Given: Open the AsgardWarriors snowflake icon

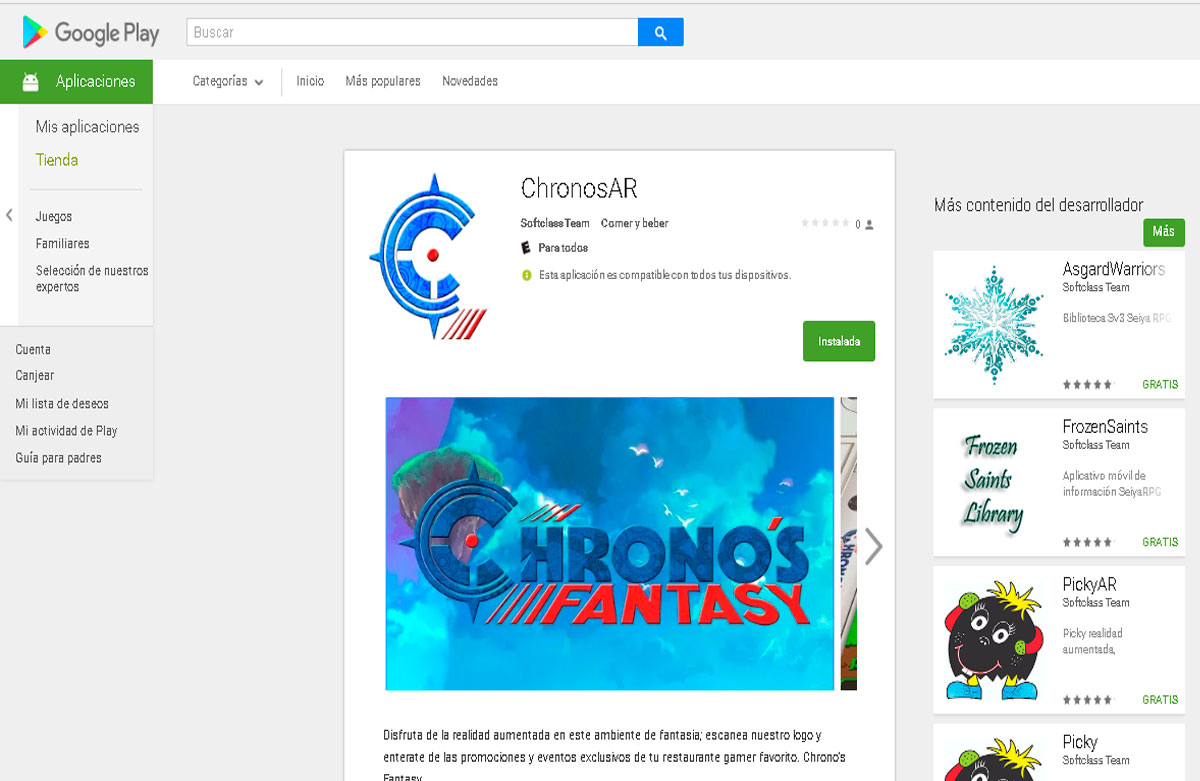Looking at the screenshot, I should (993, 325).
